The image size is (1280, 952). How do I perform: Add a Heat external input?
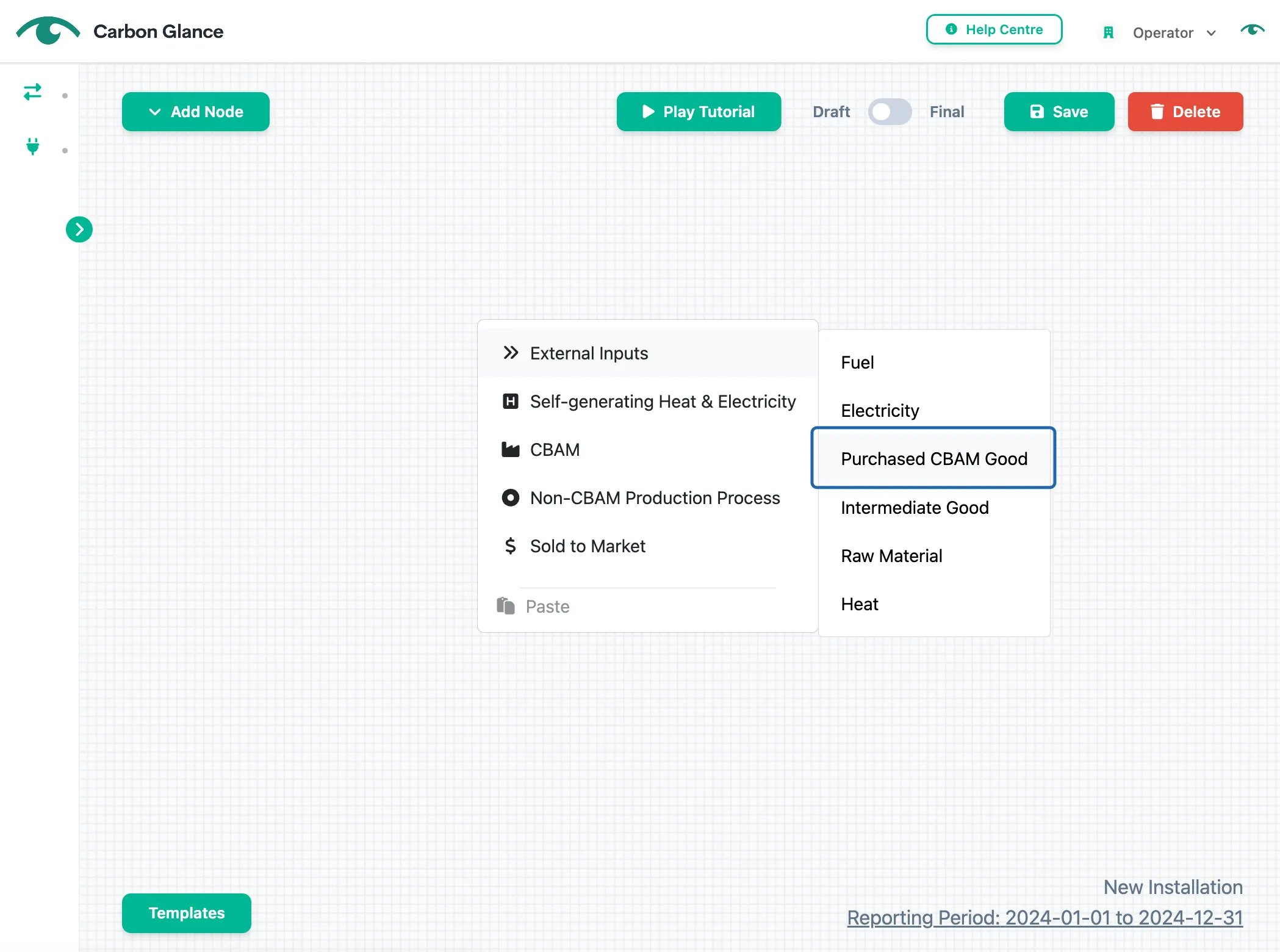934,604
